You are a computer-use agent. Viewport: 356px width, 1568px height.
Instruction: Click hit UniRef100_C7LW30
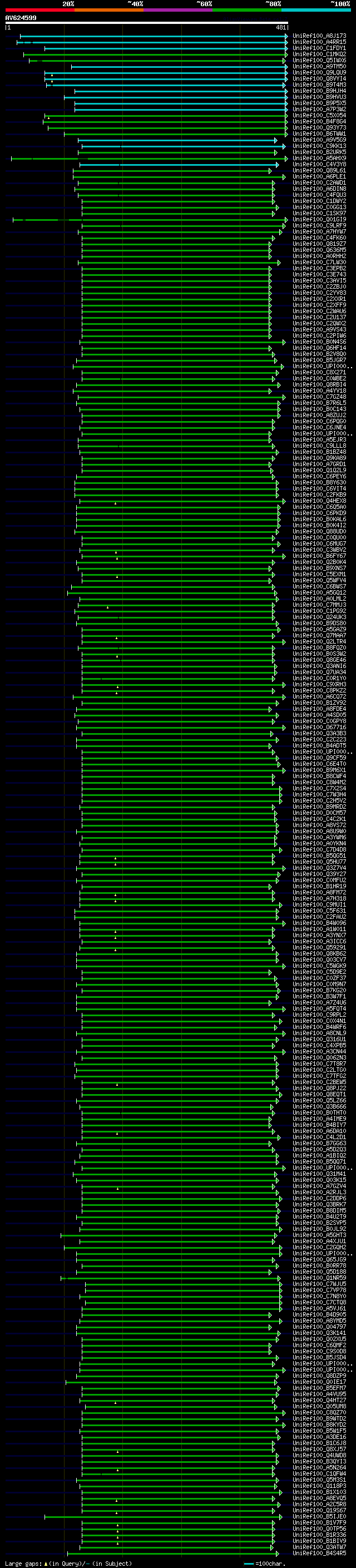pyautogui.click(x=319, y=263)
